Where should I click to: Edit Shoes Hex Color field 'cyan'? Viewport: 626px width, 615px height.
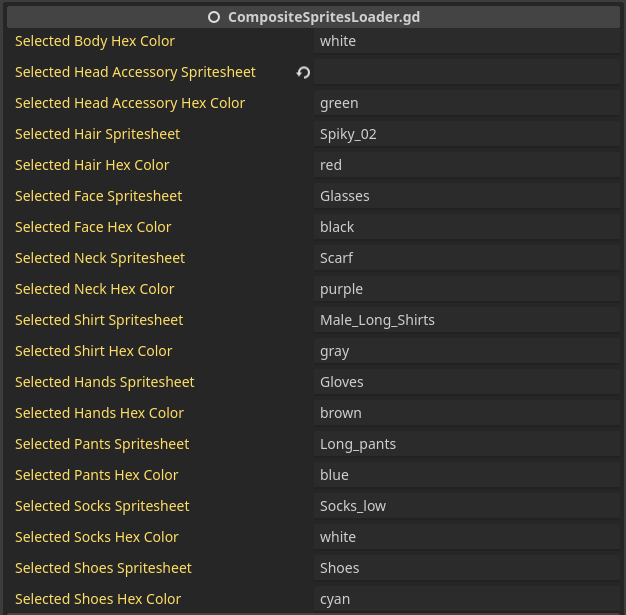click(x=467, y=599)
